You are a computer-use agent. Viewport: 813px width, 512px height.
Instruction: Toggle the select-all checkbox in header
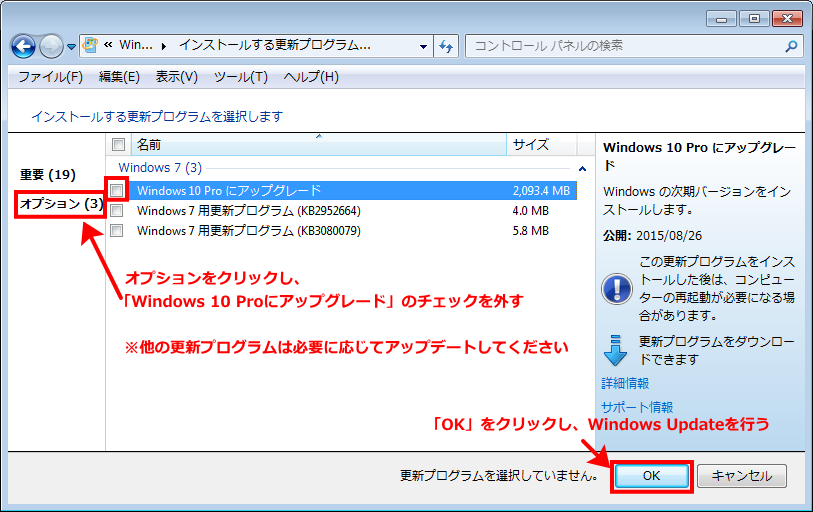[118, 144]
